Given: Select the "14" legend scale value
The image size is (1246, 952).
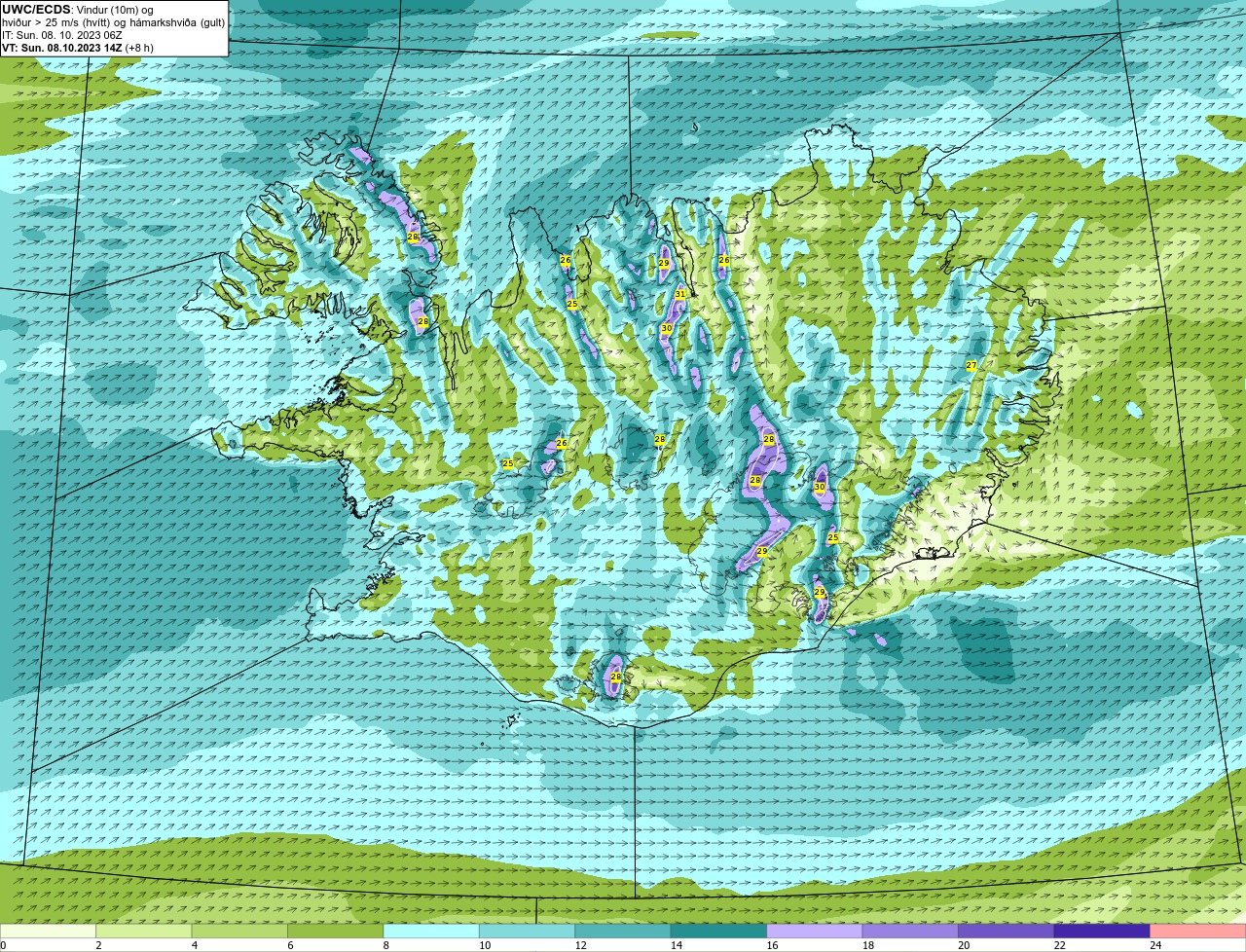Looking at the screenshot, I should pos(676,945).
